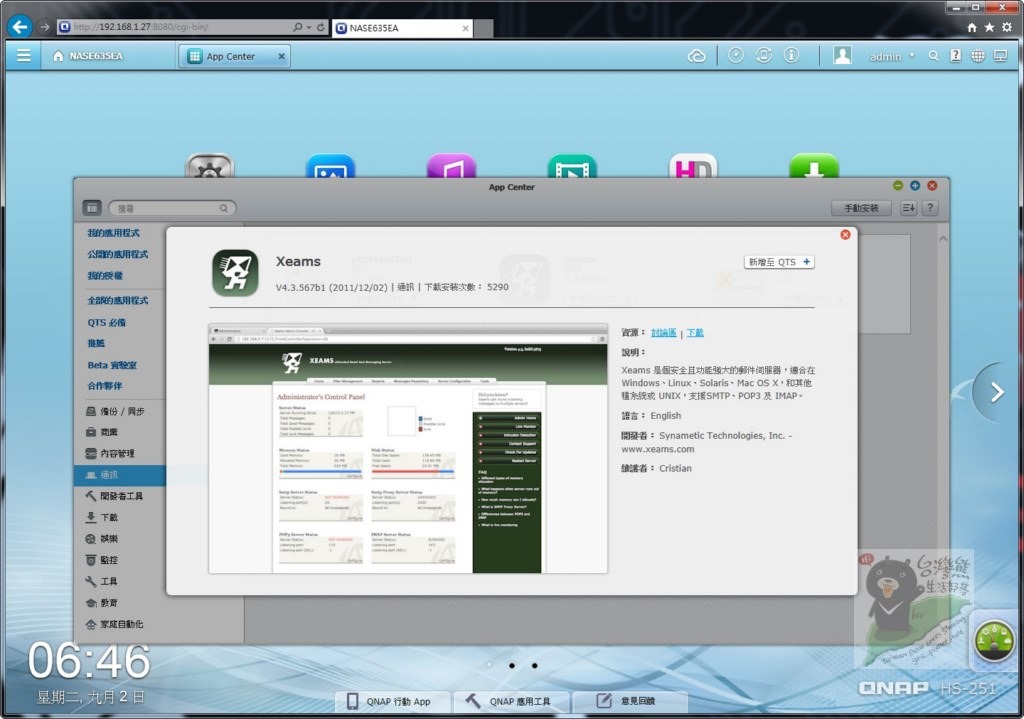The height and width of the screenshot is (719, 1024).
Task: Open 商業 business category
Action: 102,432
